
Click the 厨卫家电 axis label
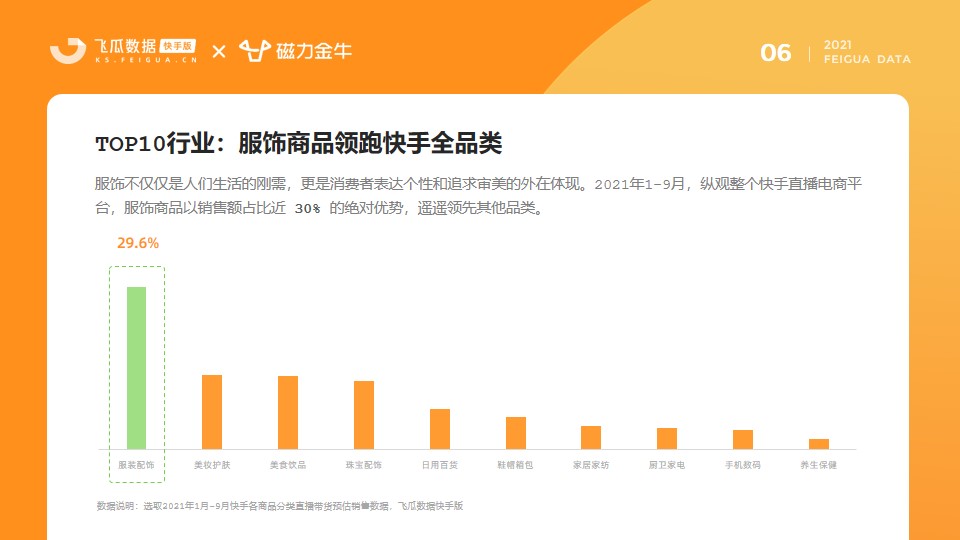click(667, 465)
